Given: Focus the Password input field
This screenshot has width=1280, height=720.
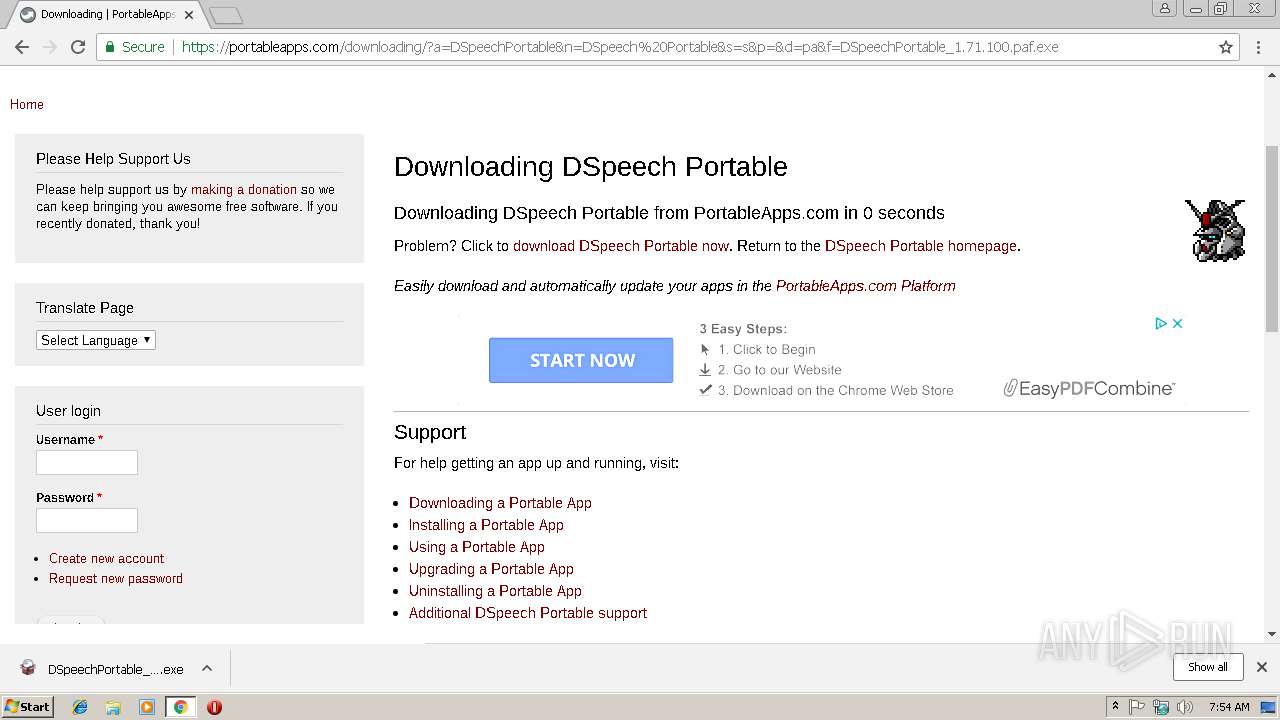Looking at the screenshot, I should (87, 520).
